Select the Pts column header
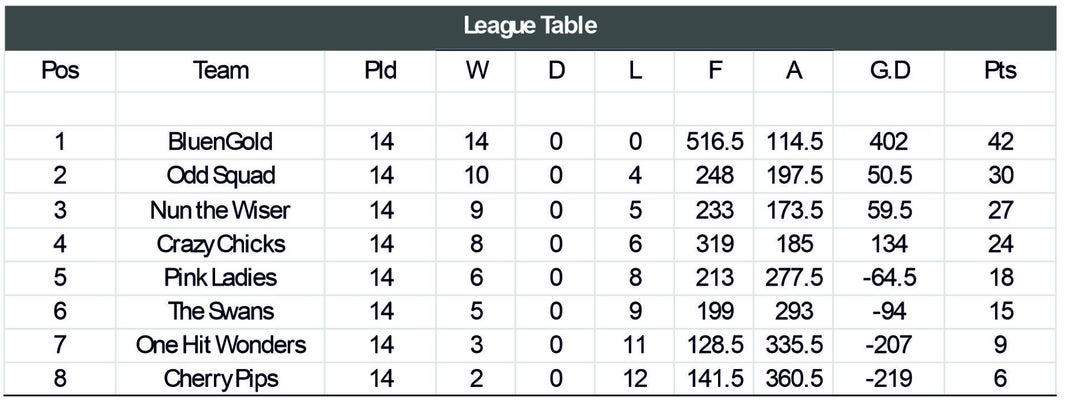The height and width of the screenshot is (413, 1065). tap(1000, 71)
